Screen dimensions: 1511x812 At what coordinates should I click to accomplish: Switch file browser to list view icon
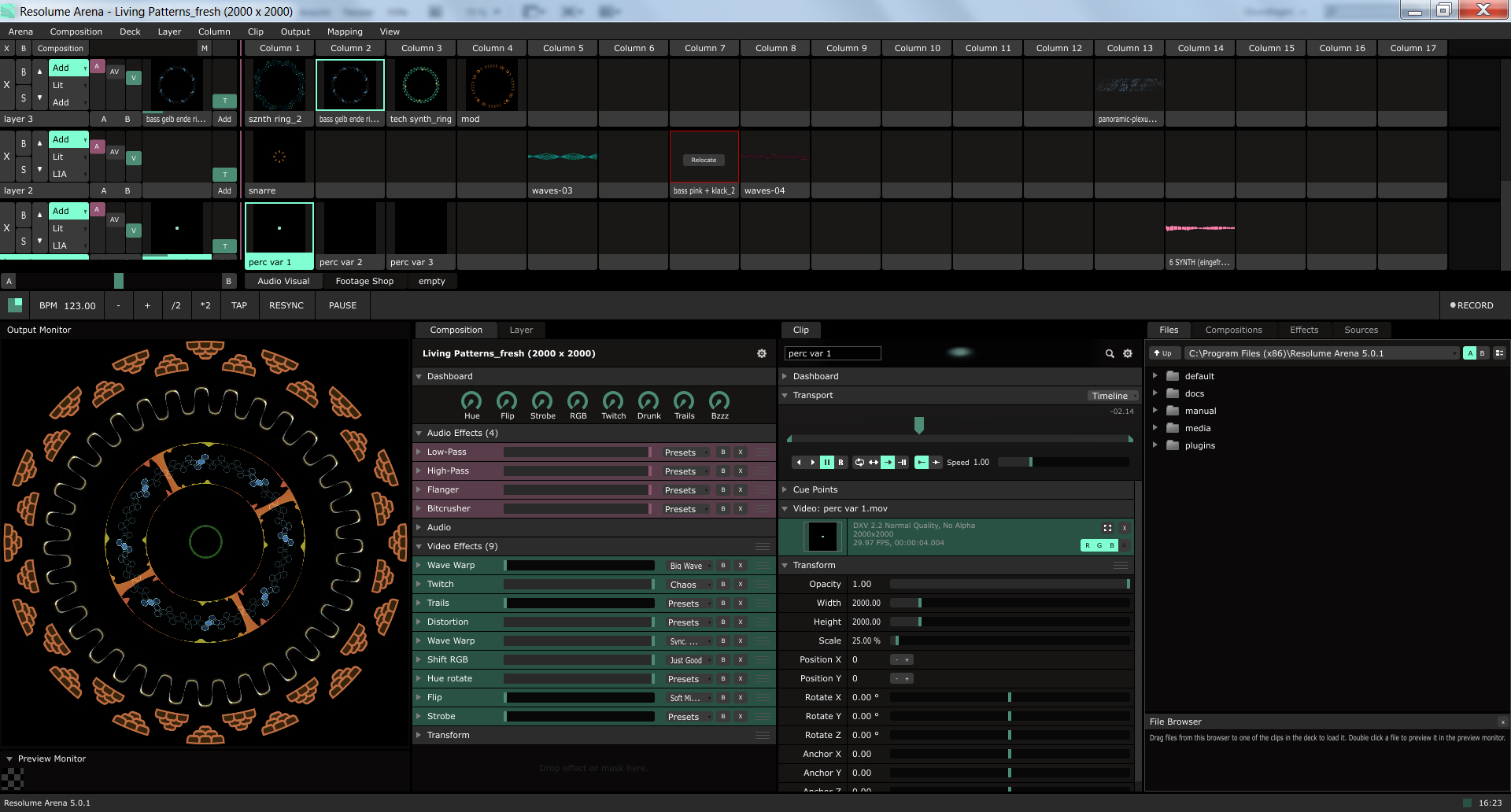(x=1499, y=353)
